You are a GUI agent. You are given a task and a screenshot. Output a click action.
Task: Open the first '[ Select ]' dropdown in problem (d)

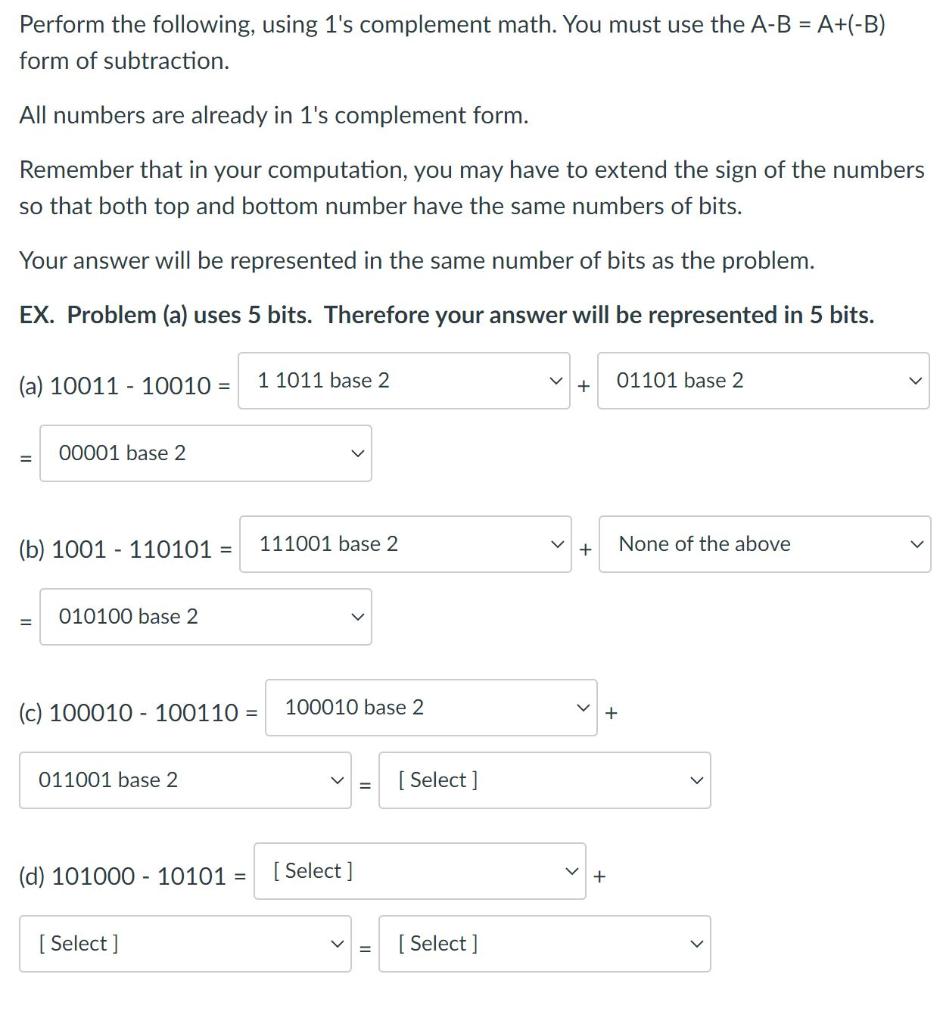419,870
